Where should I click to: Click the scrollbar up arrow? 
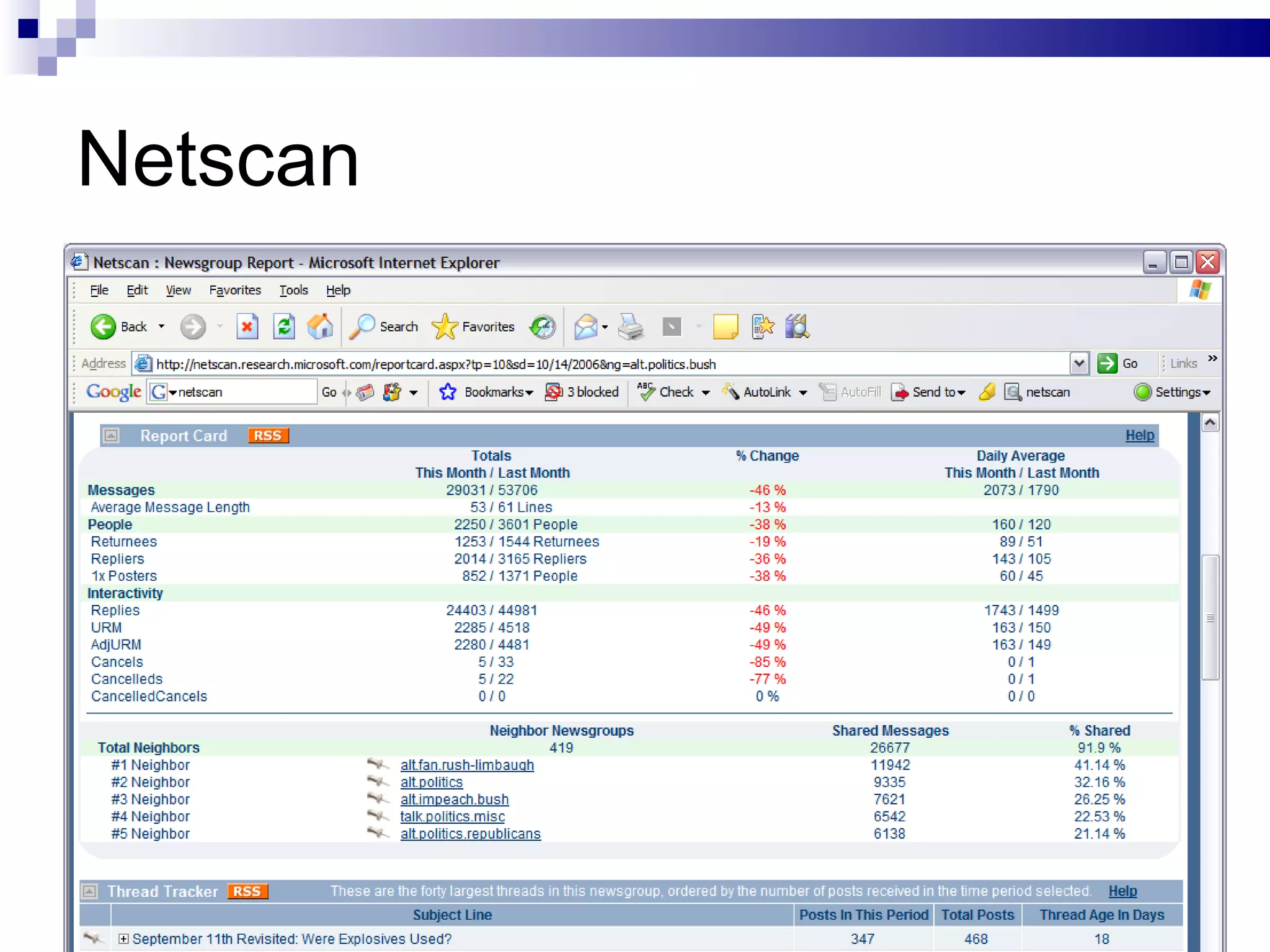click(1210, 423)
